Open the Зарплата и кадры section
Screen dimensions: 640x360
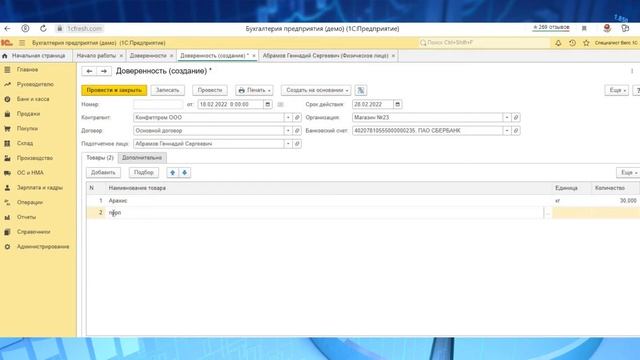pyautogui.click(x=40, y=188)
